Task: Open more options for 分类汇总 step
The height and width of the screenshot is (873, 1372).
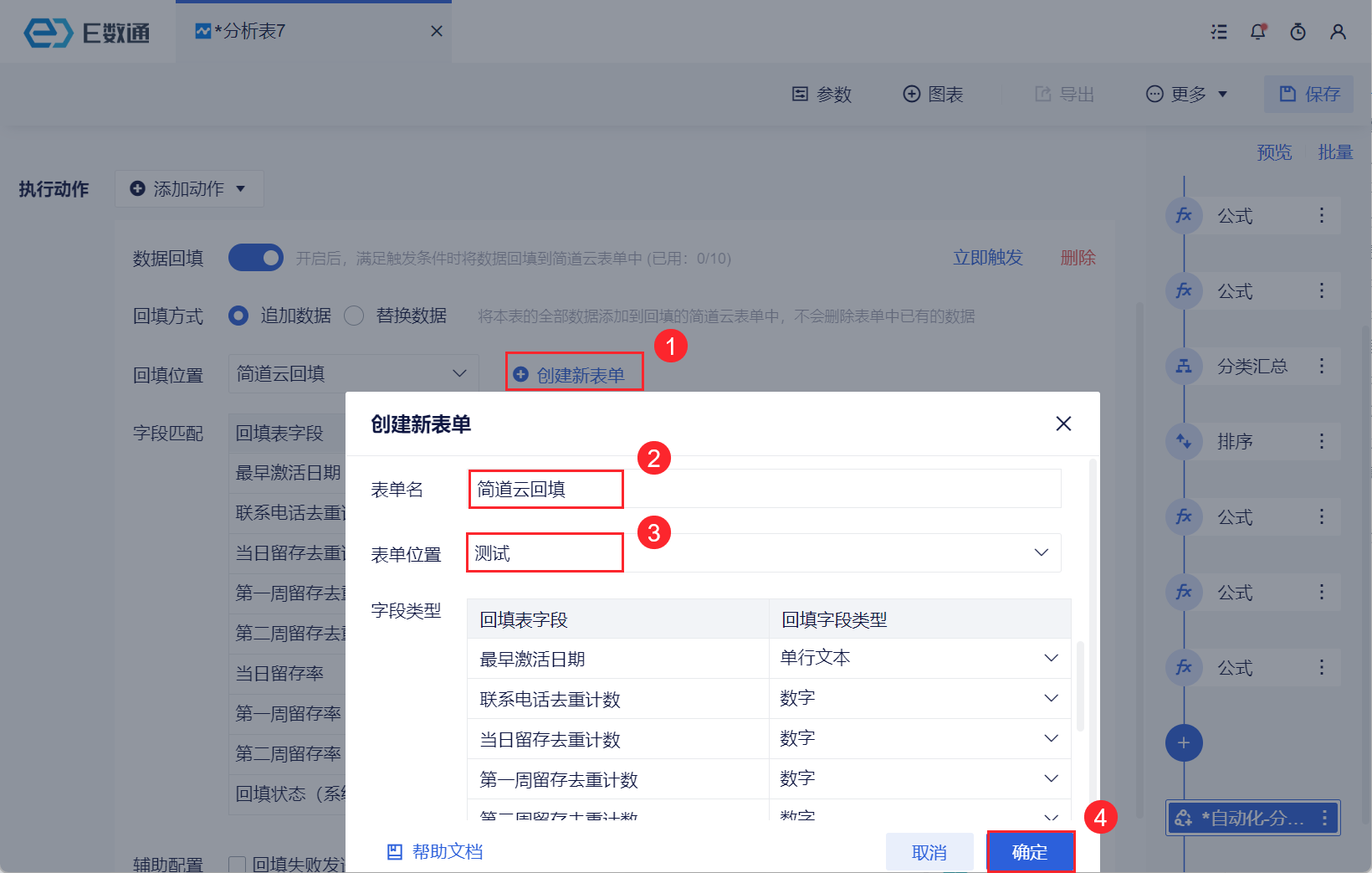Action: click(x=1322, y=367)
